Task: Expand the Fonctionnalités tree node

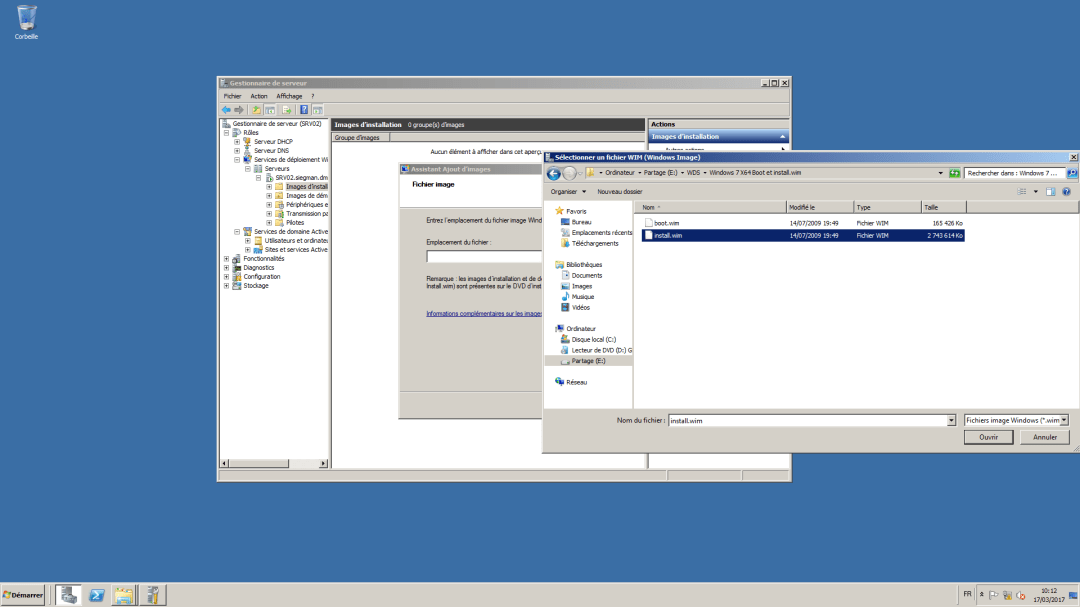Action: click(225, 258)
